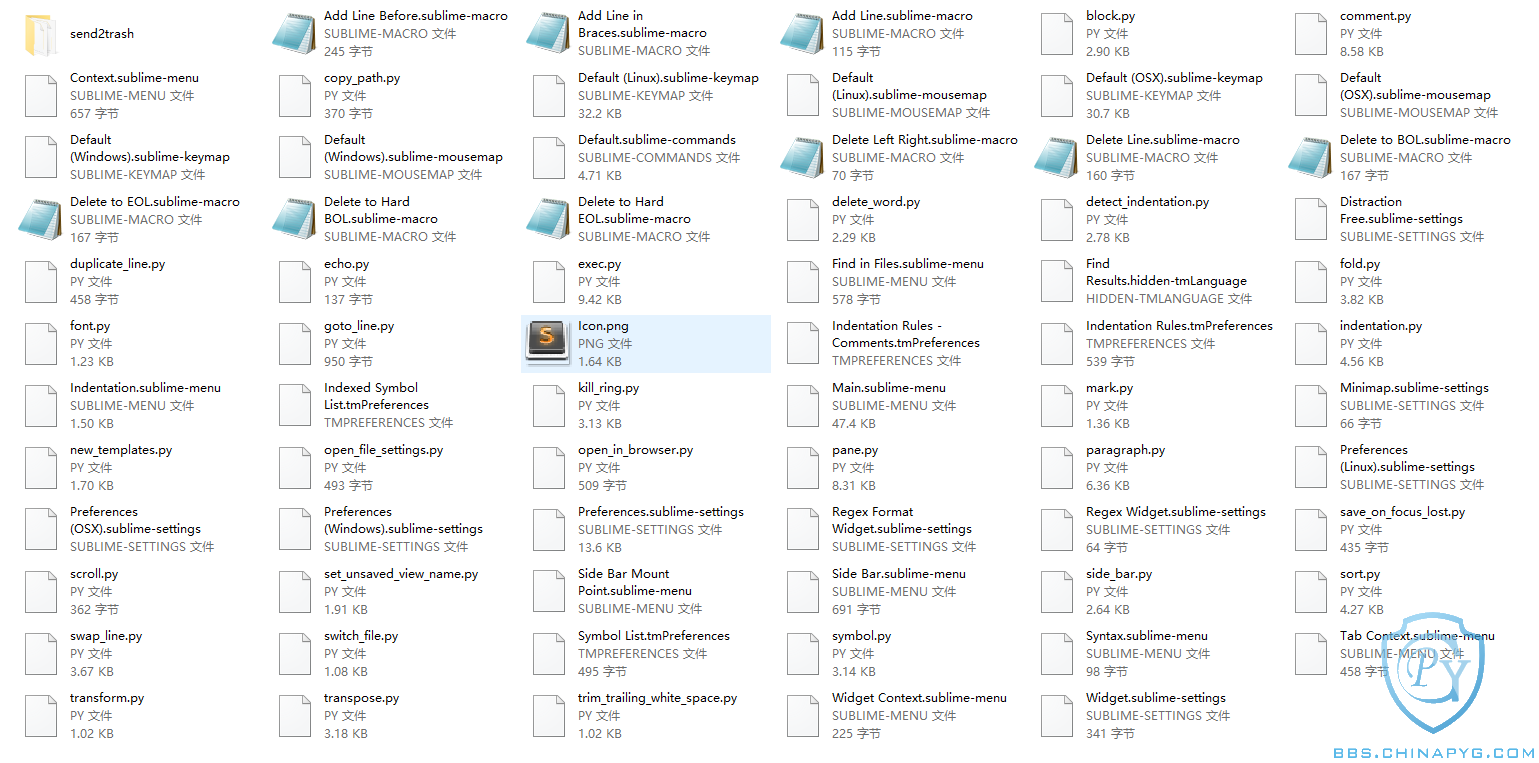Select the Icon.png Sublime logo thumbnail
The height and width of the screenshot is (763, 1539).
click(x=547, y=343)
